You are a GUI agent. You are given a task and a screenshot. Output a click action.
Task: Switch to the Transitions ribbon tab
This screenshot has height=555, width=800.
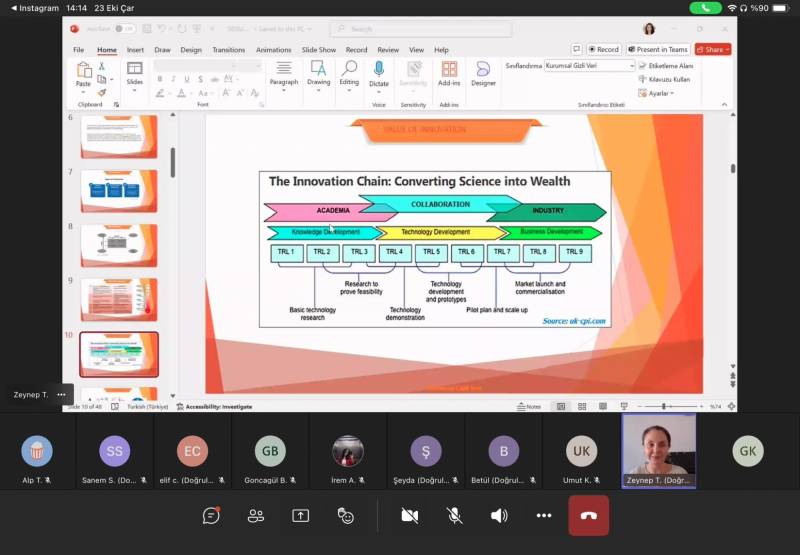click(228, 49)
